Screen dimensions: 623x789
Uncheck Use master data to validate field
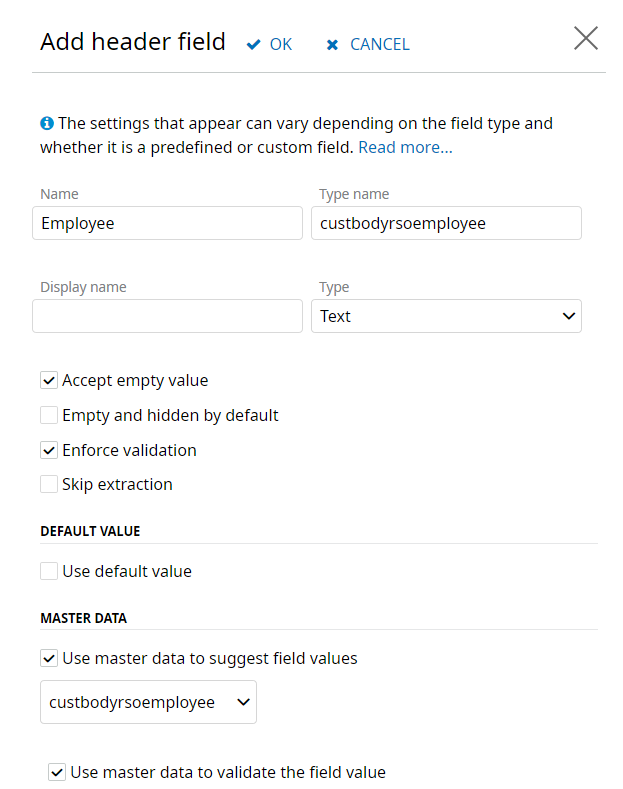(x=57, y=772)
